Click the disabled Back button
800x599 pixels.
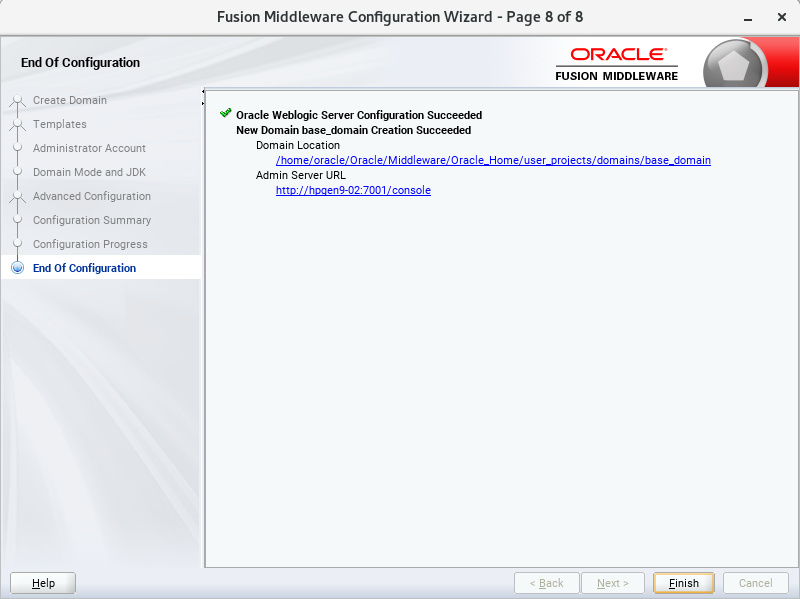click(x=546, y=583)
